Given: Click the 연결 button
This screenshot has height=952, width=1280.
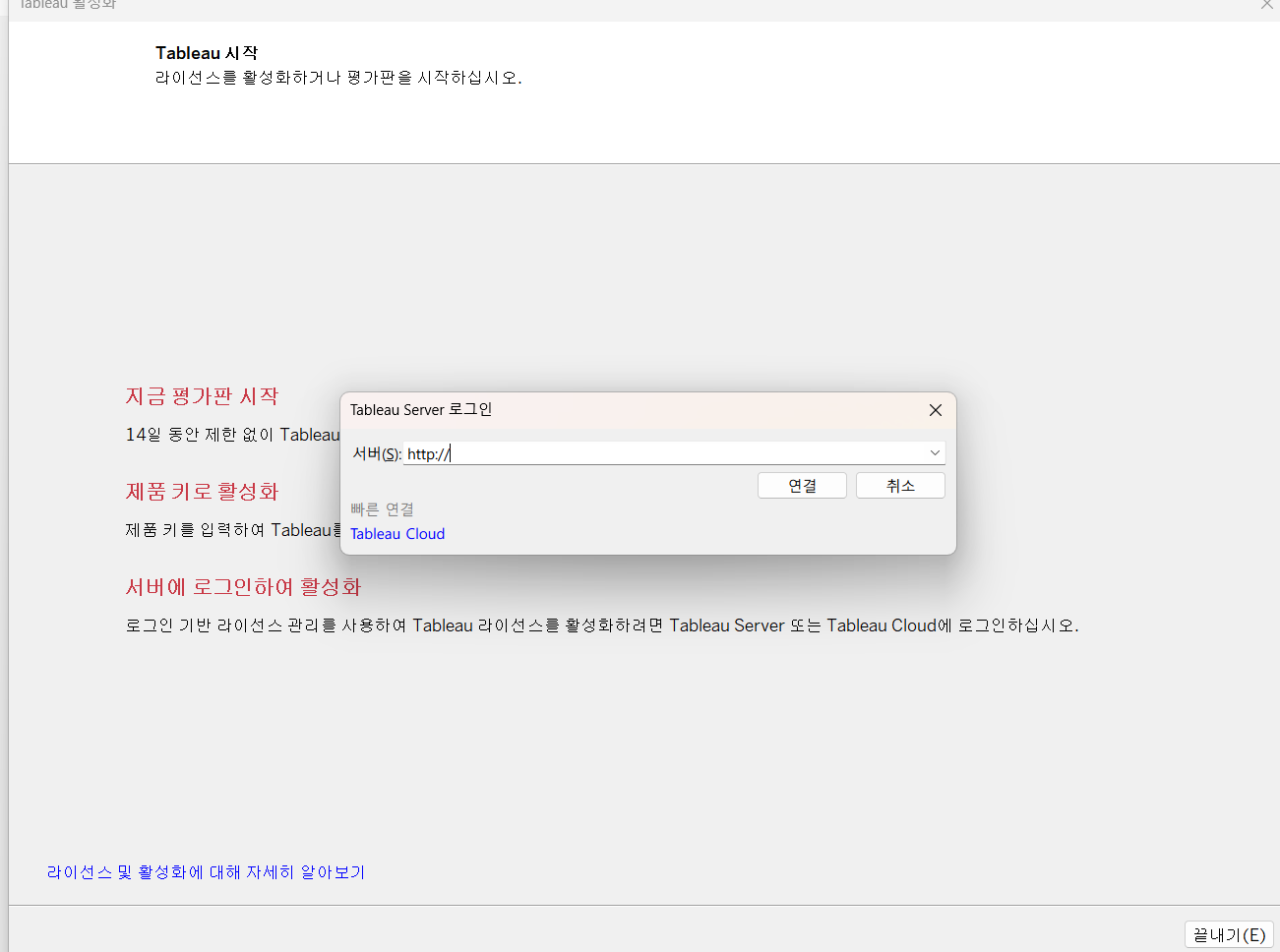Looking at the screenshot, I should coord(802,486).
